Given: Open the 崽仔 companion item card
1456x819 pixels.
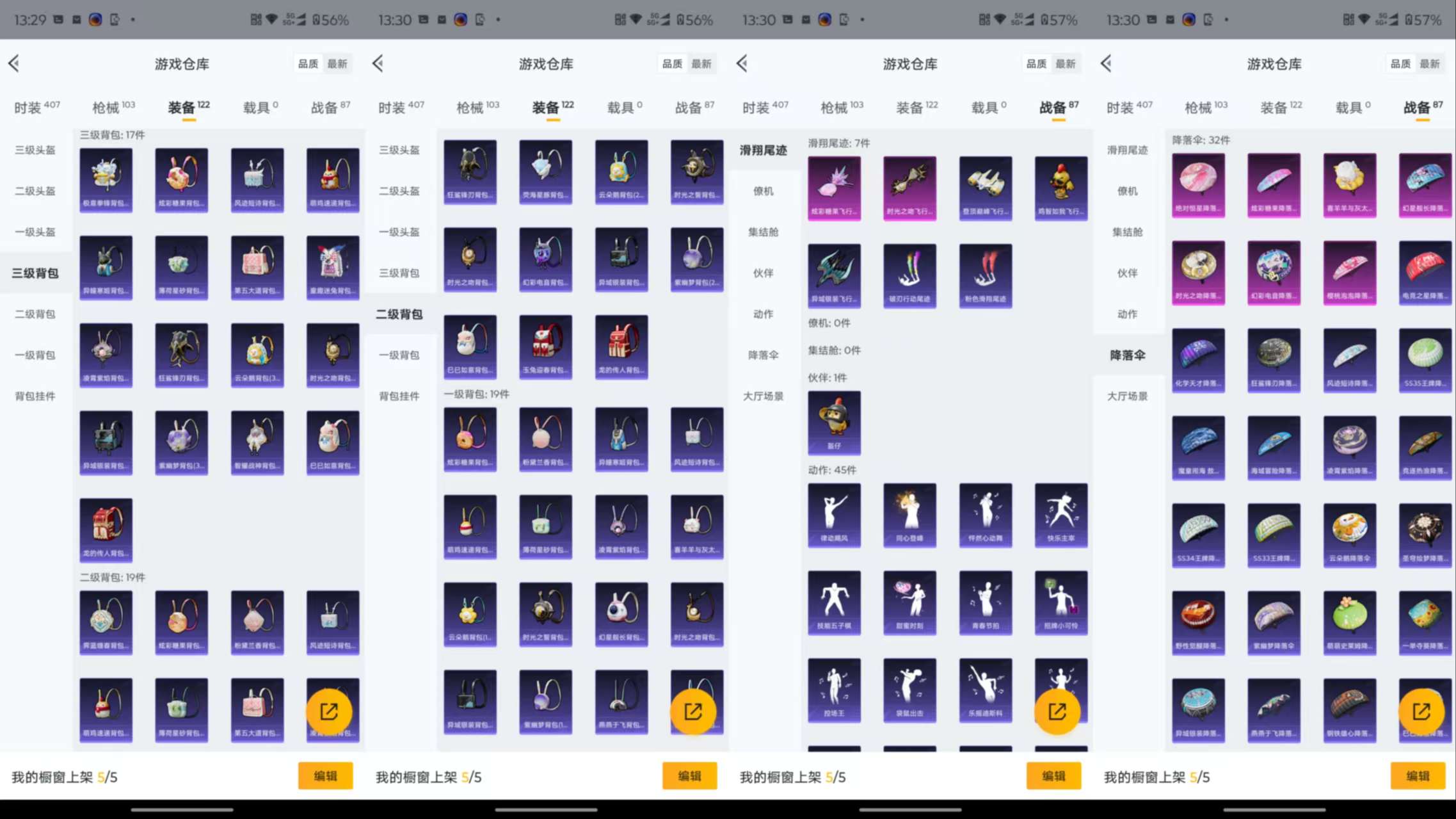Looking at the screenshot, I should click(834, 422).
